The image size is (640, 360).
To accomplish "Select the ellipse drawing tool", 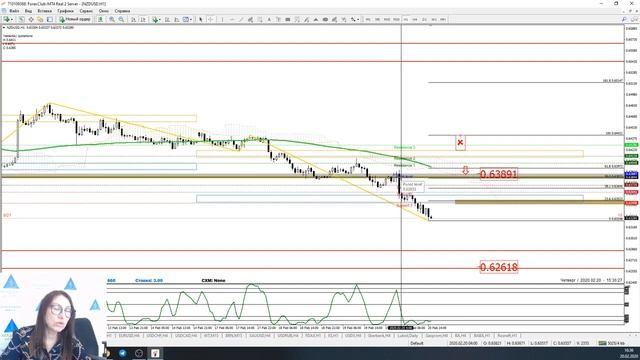I will click(325, 19).
